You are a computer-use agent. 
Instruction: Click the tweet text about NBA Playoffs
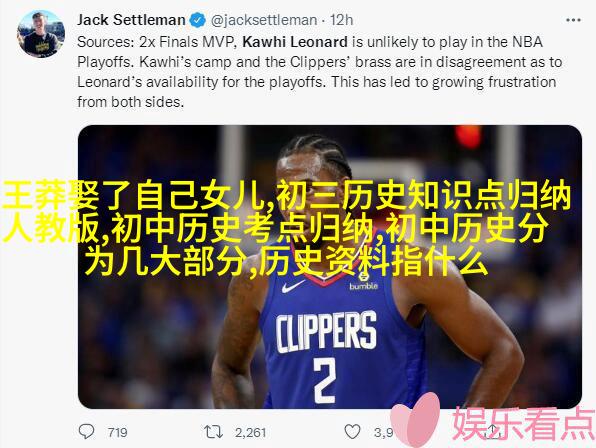click(x=319, y=72)
